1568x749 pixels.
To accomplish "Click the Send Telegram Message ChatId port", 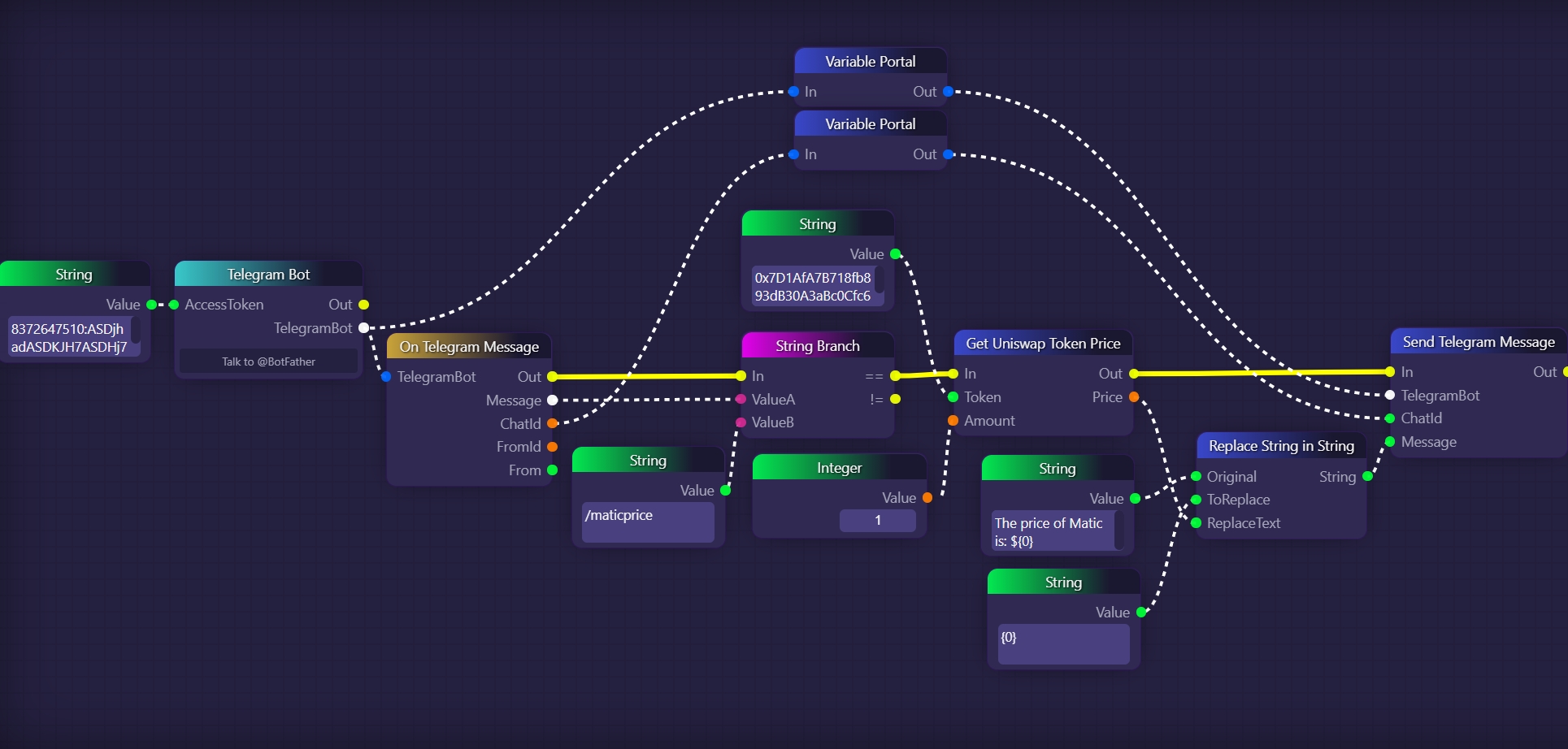I will [1390, 418].
